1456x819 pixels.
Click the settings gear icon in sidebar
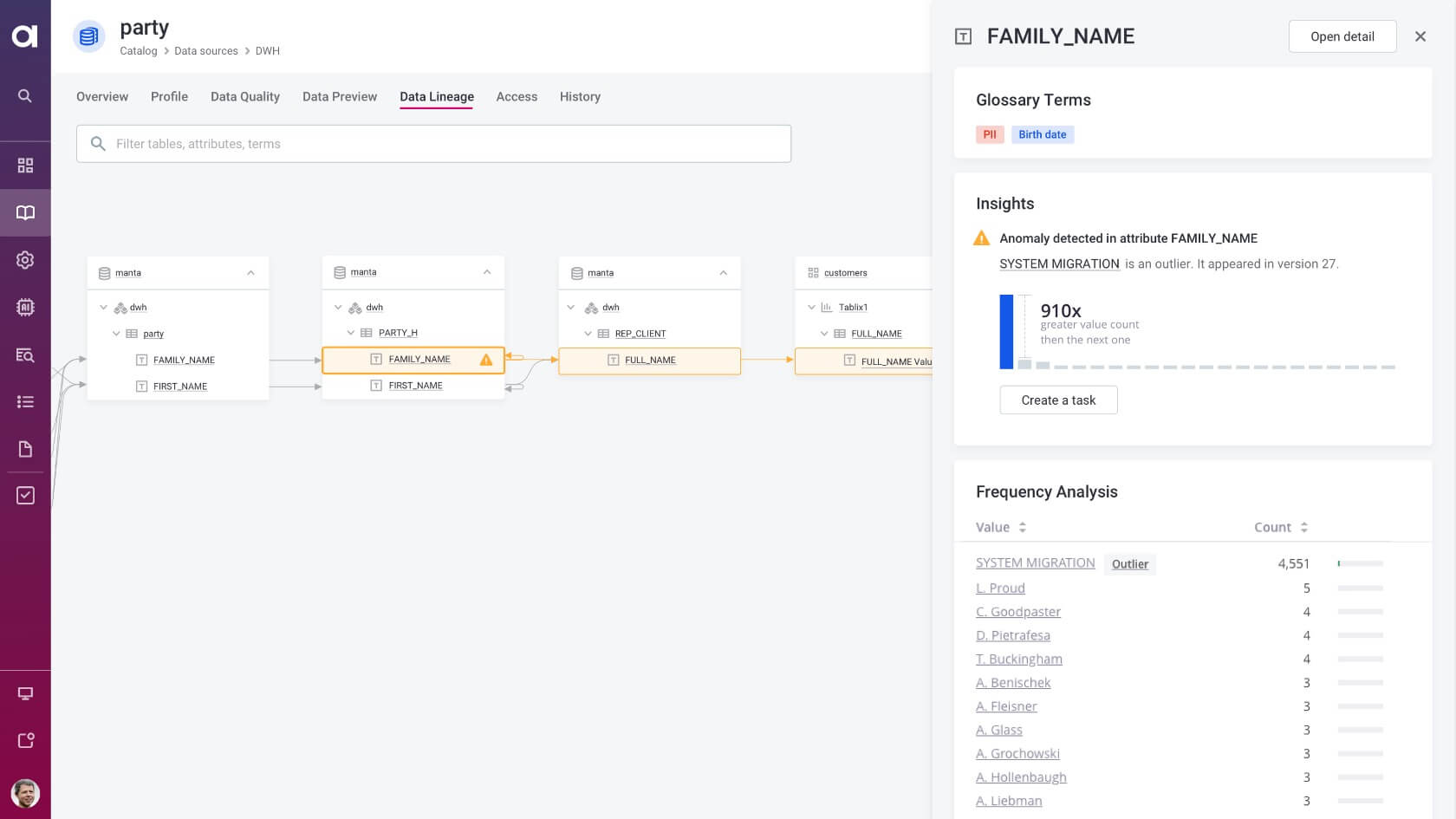[x=25, y=260]
